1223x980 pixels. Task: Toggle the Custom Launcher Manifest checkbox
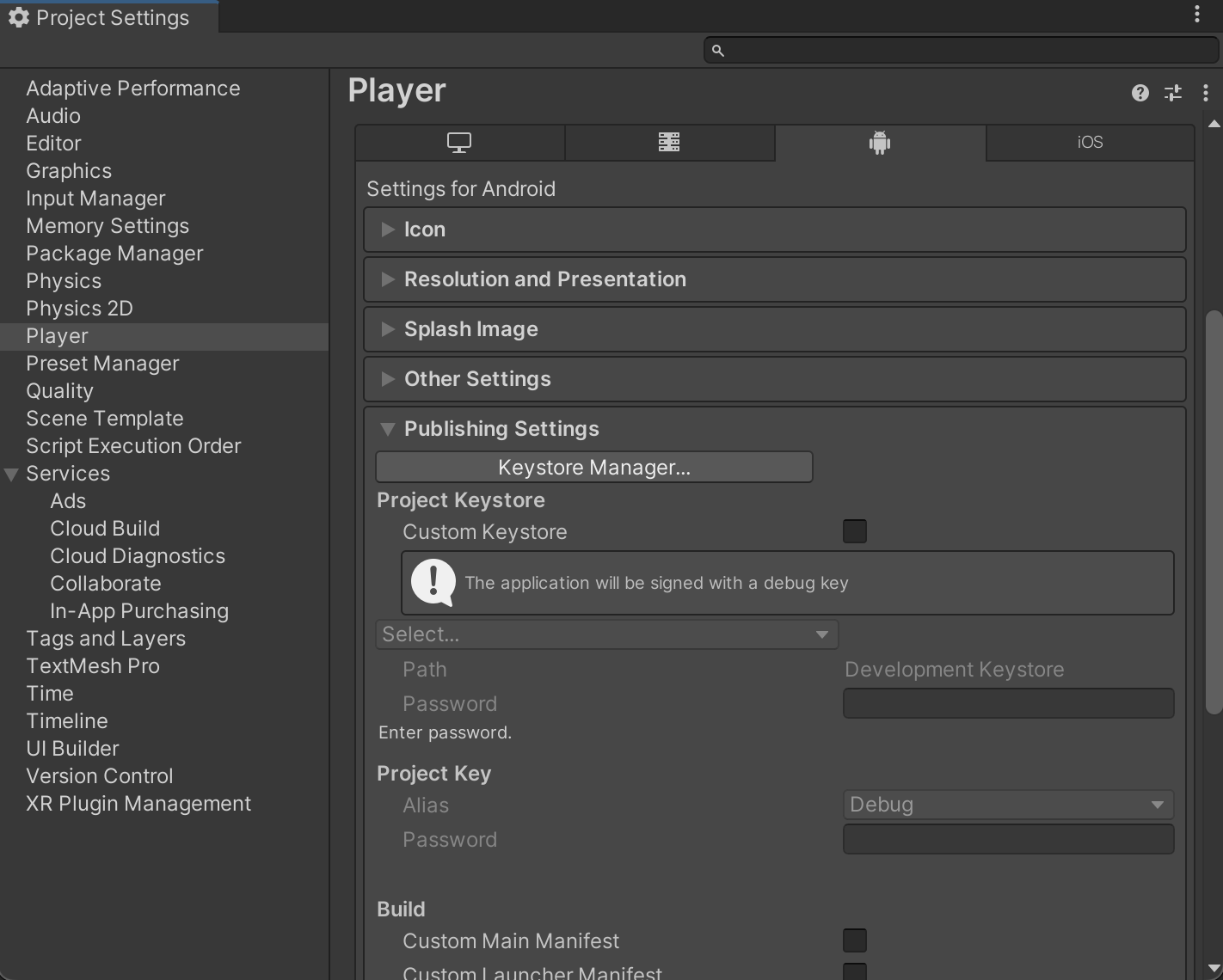tap(854, 972)
